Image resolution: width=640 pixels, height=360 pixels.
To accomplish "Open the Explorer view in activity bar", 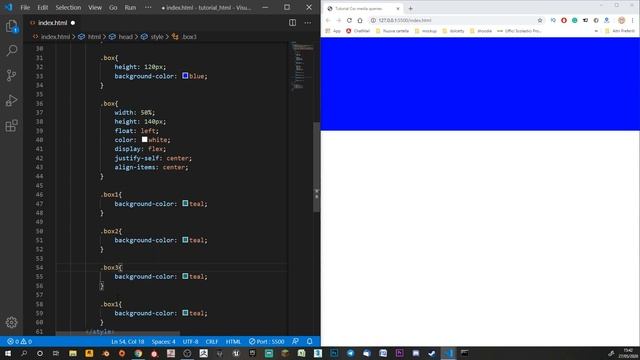I will point(11,27).
